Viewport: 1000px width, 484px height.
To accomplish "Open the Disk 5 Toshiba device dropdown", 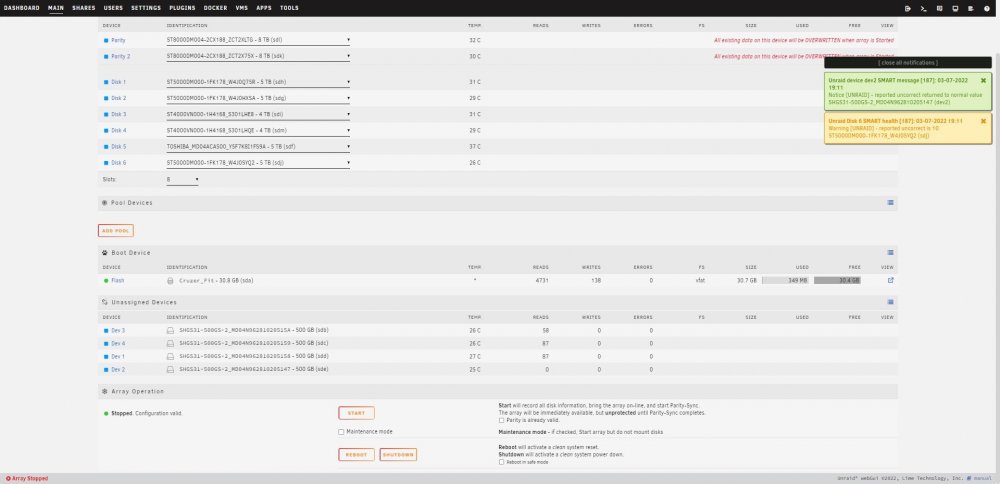I will (258, 147).
